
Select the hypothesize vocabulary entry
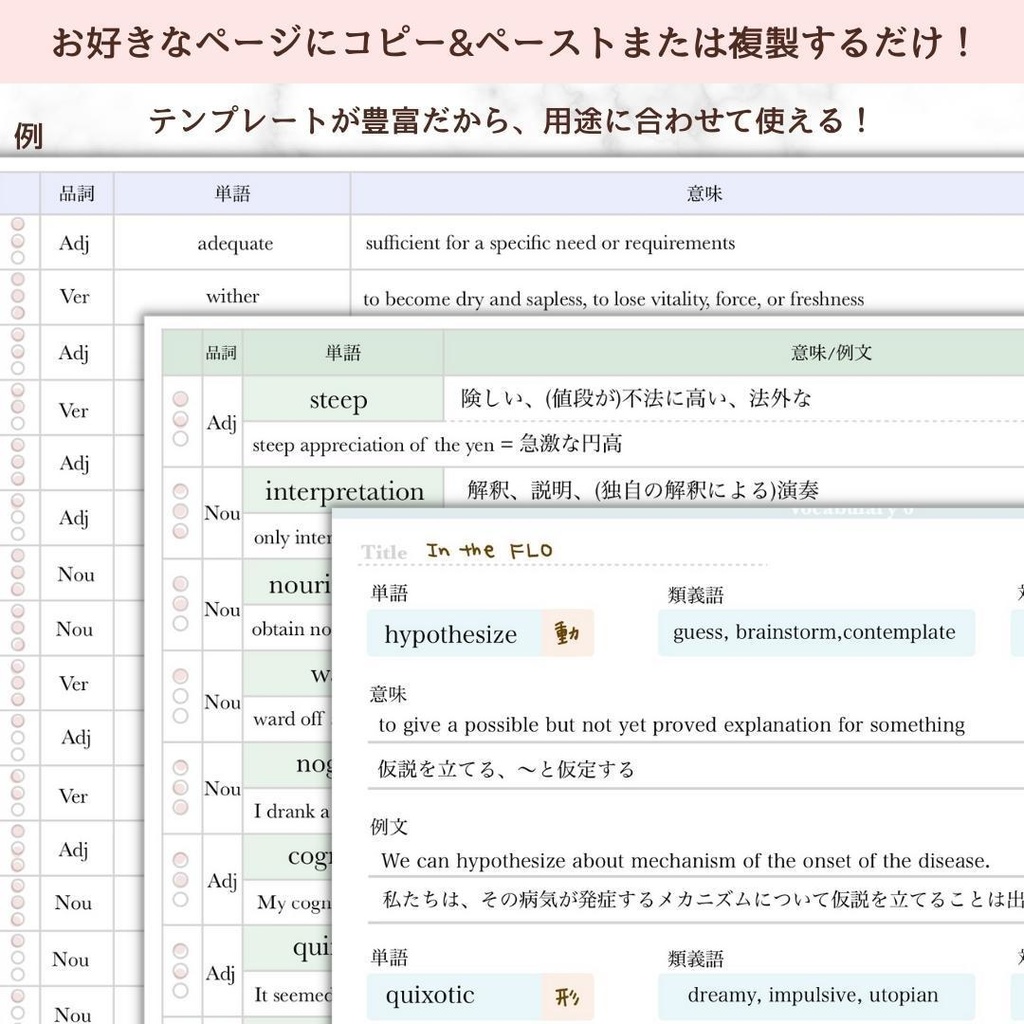[451, 633]
